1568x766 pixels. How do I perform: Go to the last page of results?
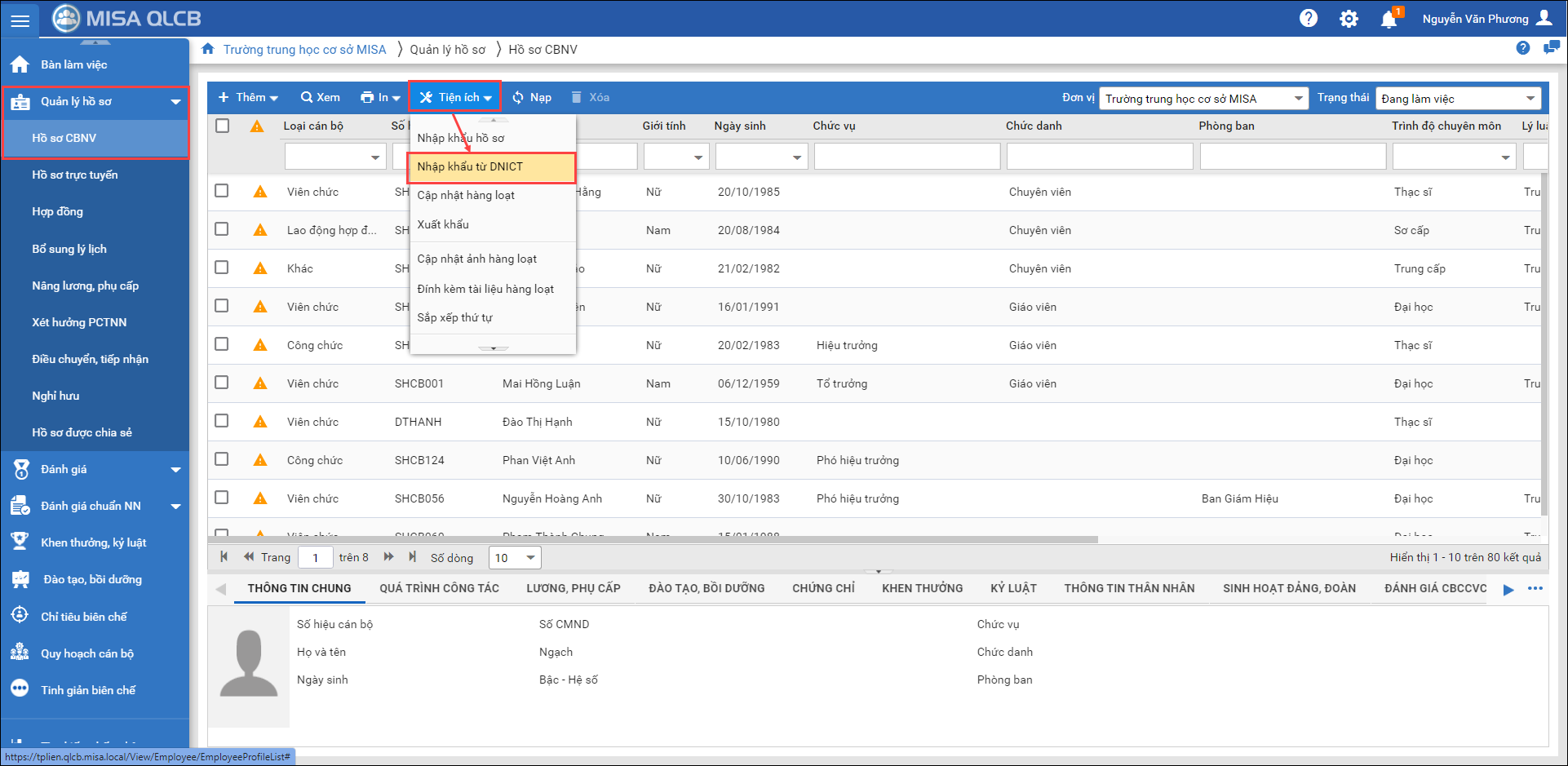coord(413,557)
